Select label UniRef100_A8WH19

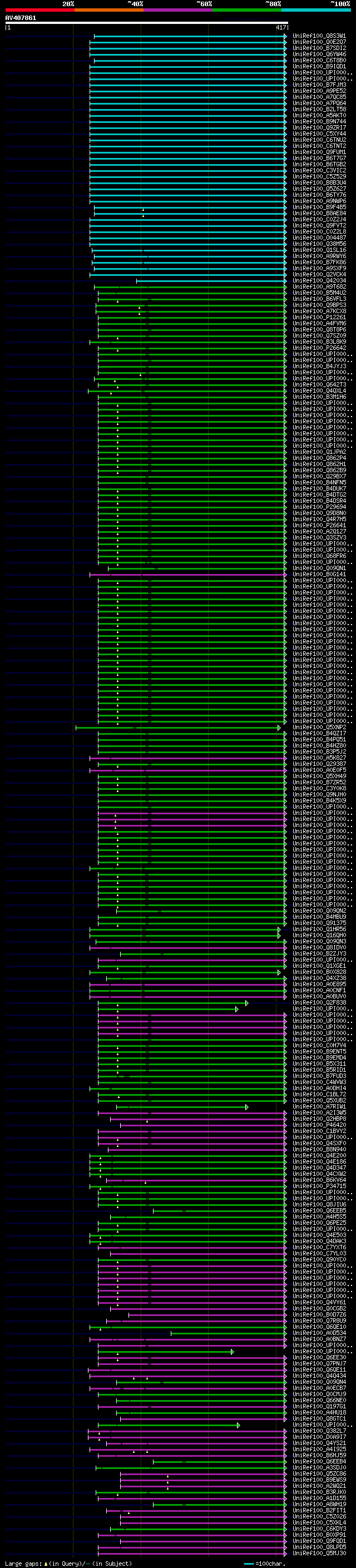(319, 1504)
